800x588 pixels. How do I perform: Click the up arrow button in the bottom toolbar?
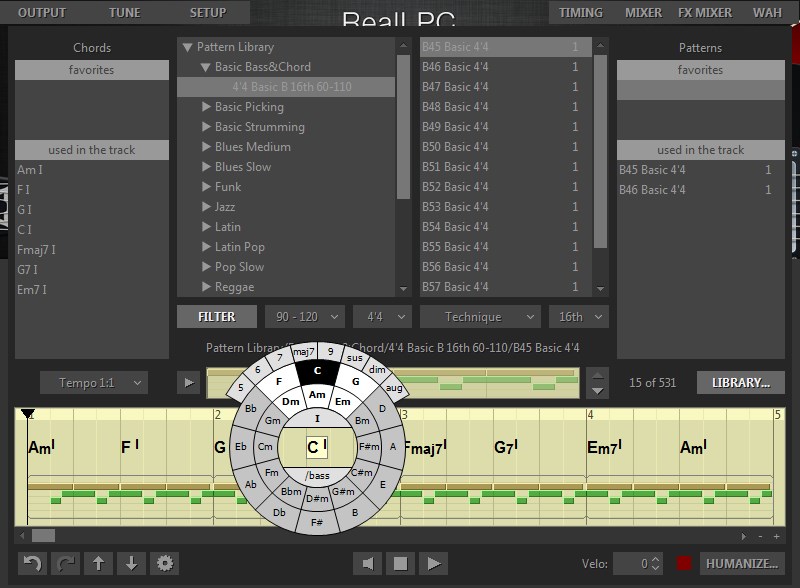(x=98, y=564)
